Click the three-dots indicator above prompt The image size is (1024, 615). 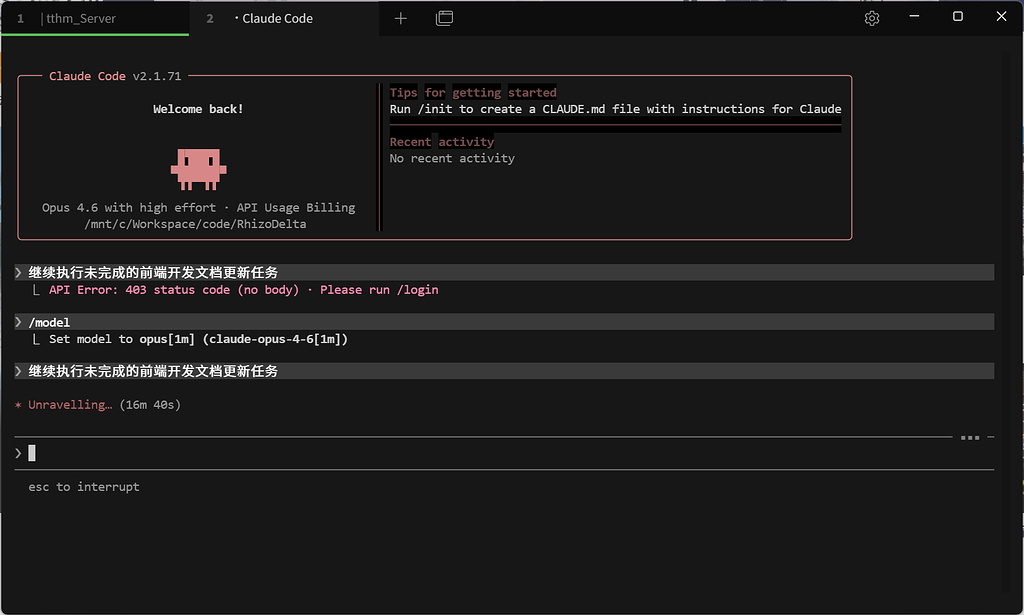(970, 437)
